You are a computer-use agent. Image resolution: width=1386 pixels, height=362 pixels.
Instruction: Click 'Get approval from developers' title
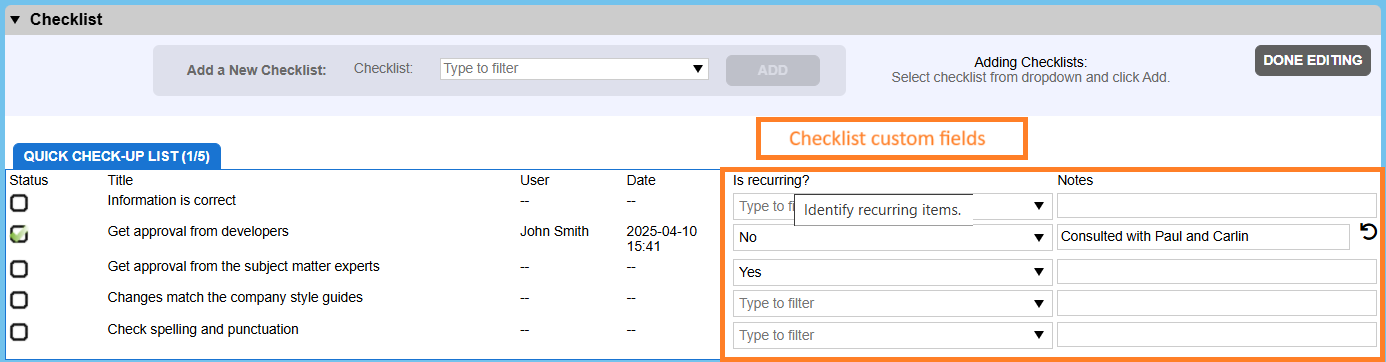[x=198, y=231]
